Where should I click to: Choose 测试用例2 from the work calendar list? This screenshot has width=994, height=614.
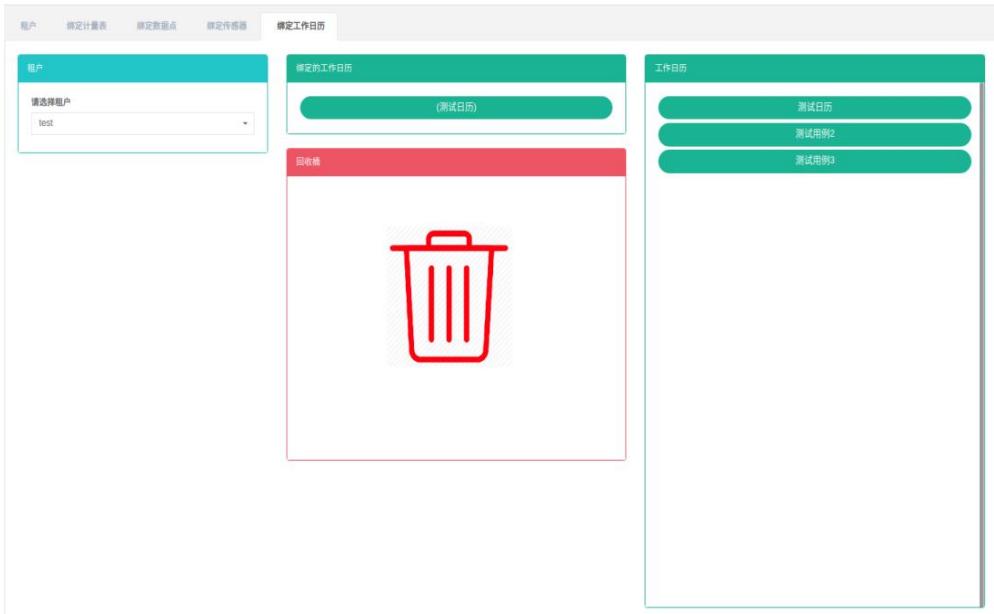814,134
